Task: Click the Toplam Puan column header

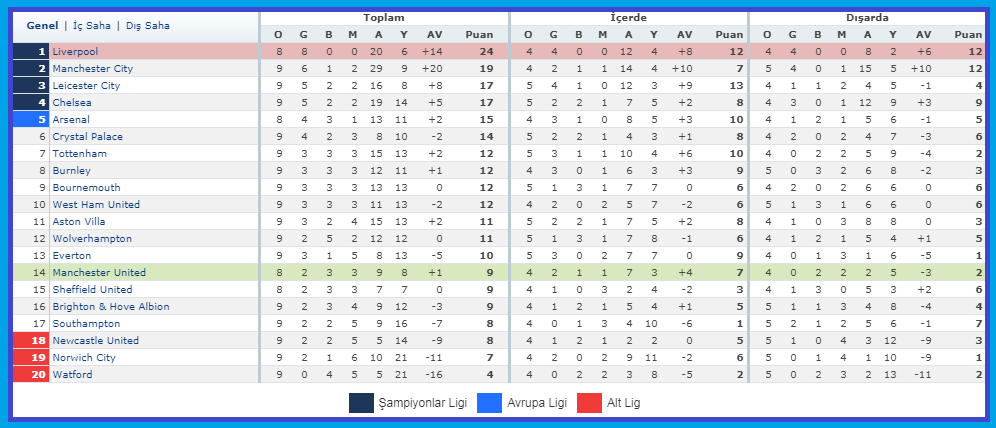Action: pos(479,35)
